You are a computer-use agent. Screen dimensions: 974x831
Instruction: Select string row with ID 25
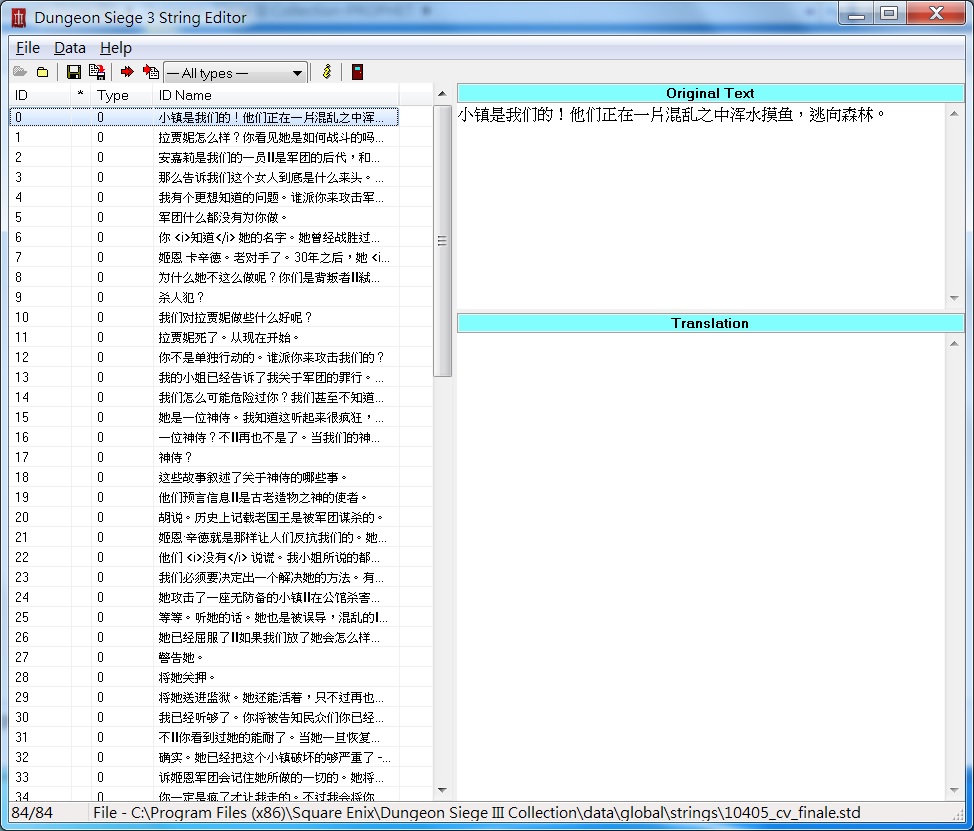204,617
